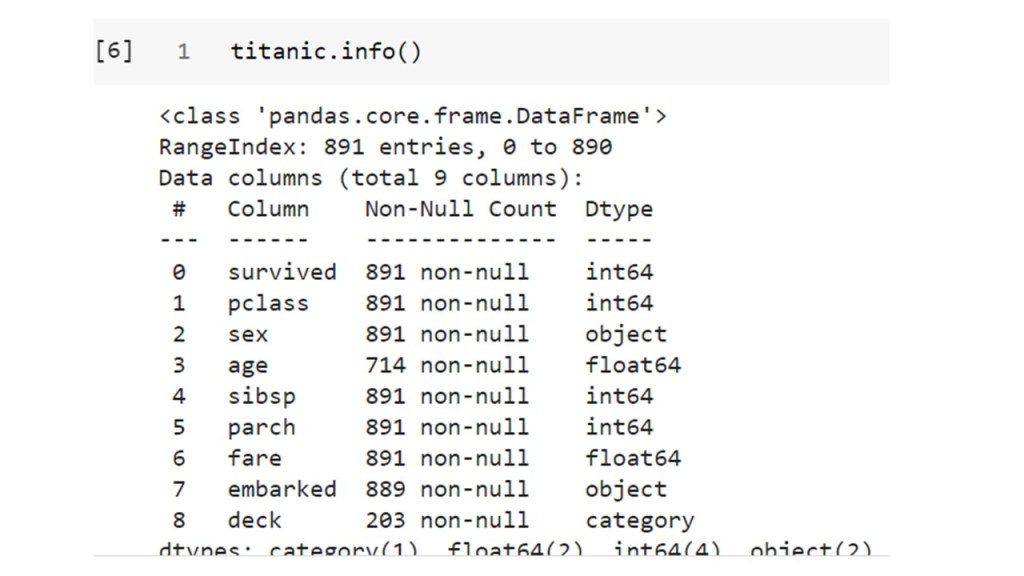Image resolution: width=1024 pixels, height=576 pixels.
Task: Click the '714 non-null' count for age
Action: [x=446, y=365]
